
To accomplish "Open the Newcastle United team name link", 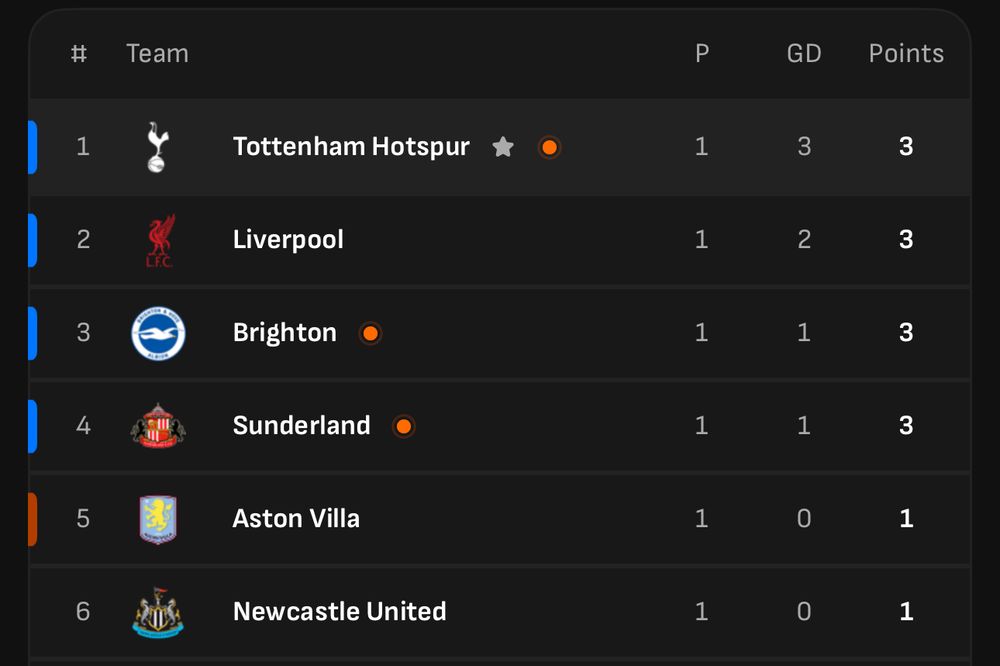I will click(x=340, y=612).
